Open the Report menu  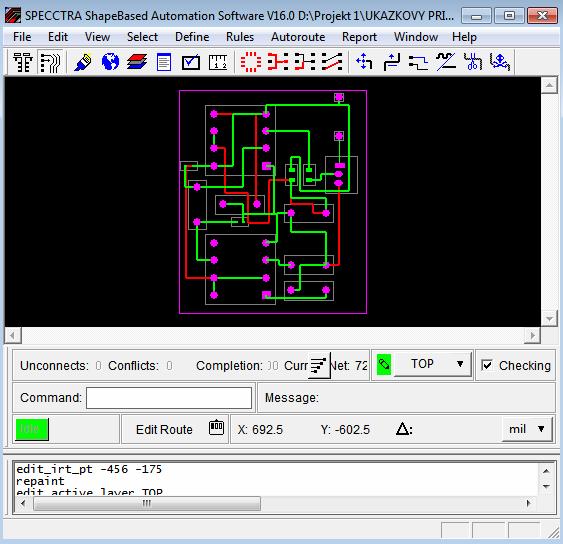359,37
